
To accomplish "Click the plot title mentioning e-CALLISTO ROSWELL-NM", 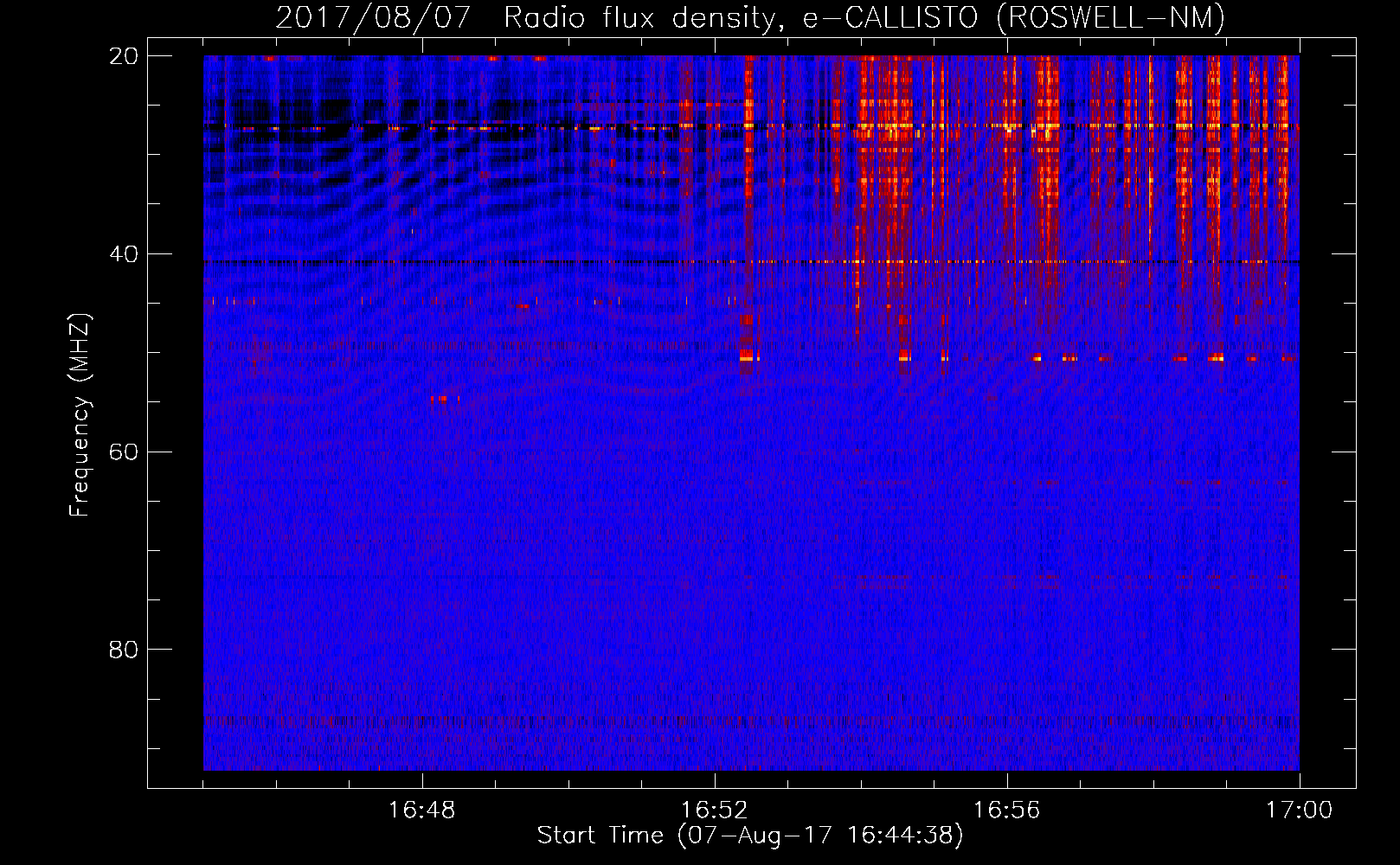I will (x=750, y=17).
